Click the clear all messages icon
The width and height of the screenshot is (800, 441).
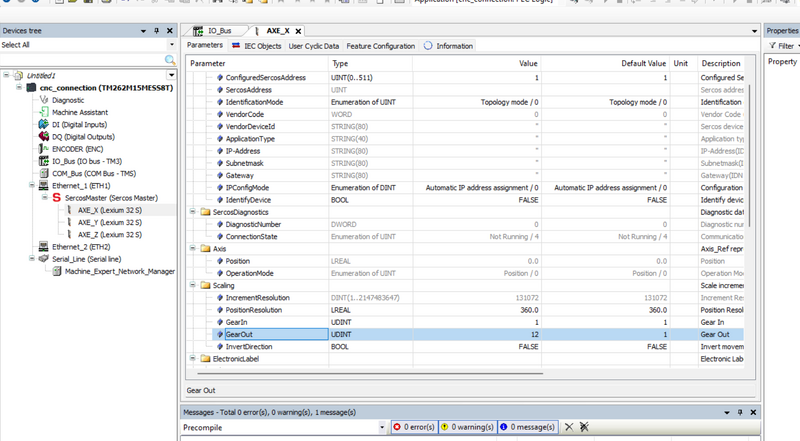(584, 427)
